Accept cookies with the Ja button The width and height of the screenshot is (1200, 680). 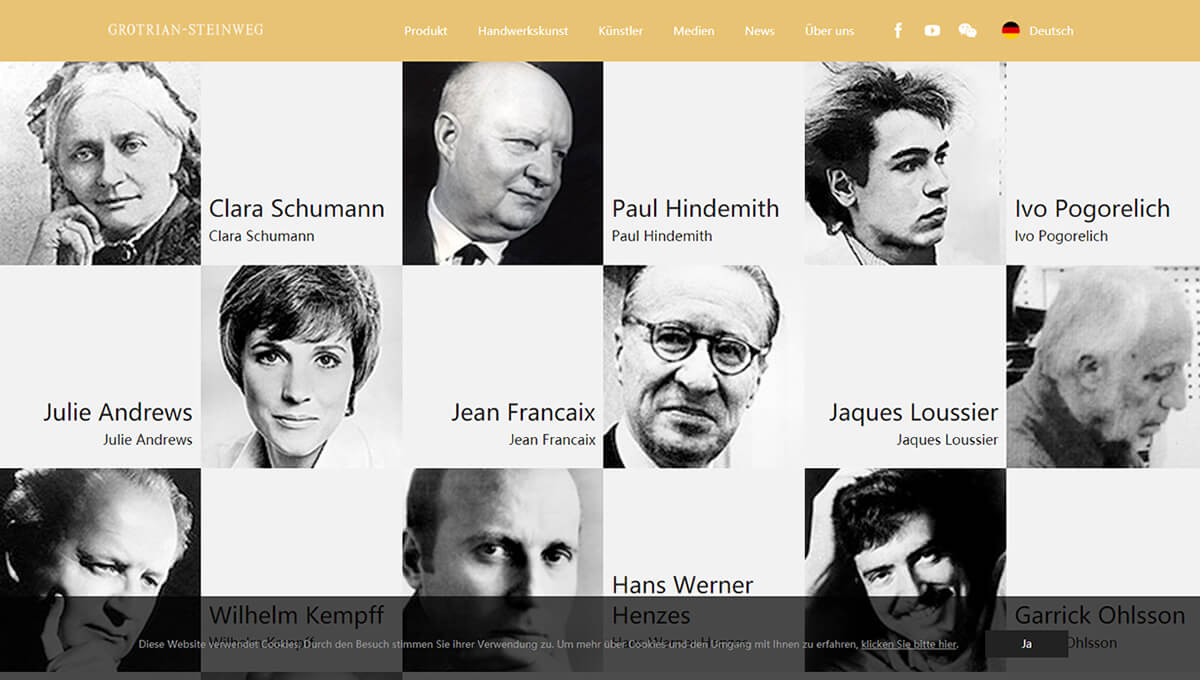pyautogui.click(x=1026, y=644)
